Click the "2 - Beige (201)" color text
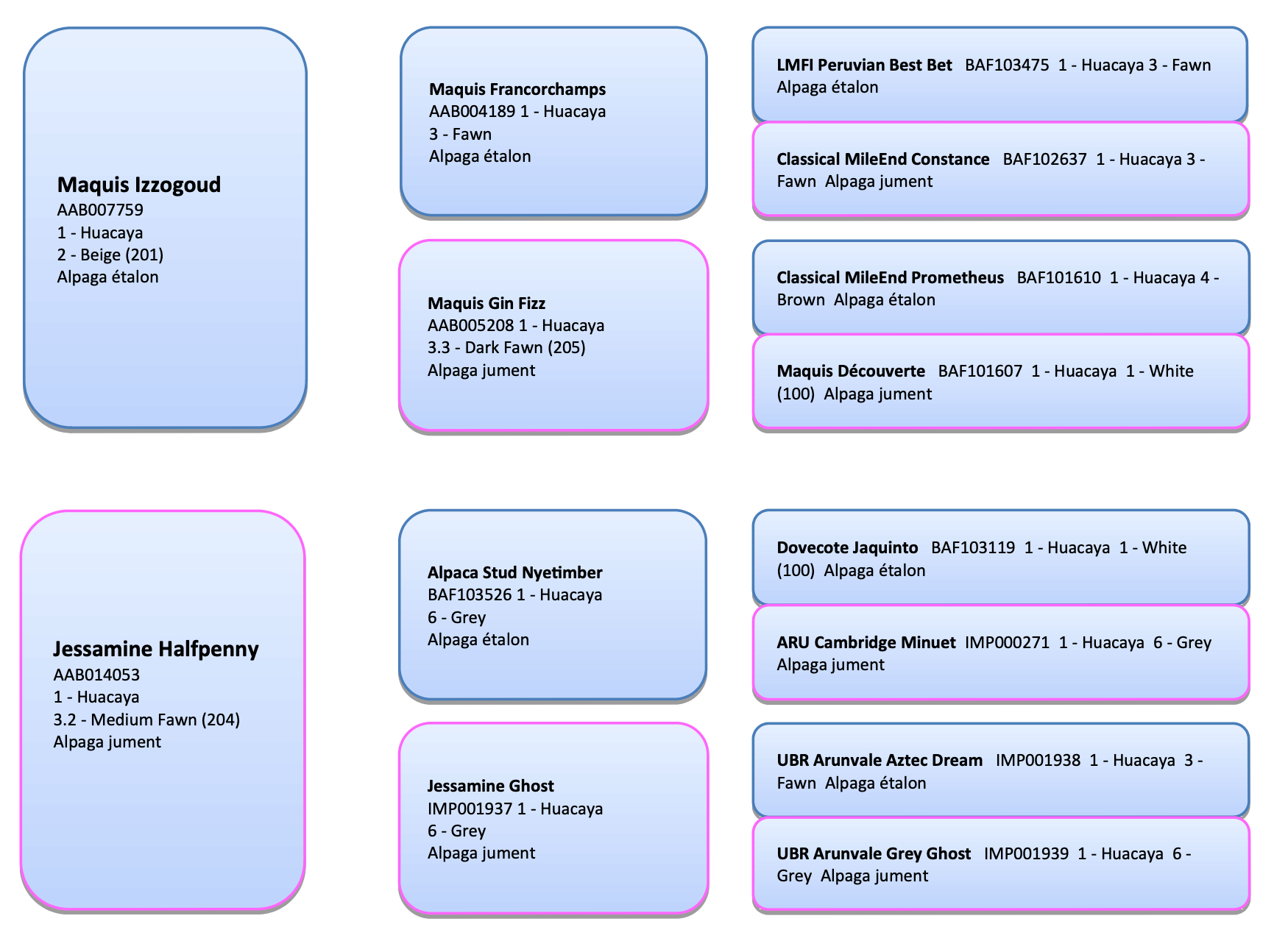The image size is (1288, 952). point(110,255)
